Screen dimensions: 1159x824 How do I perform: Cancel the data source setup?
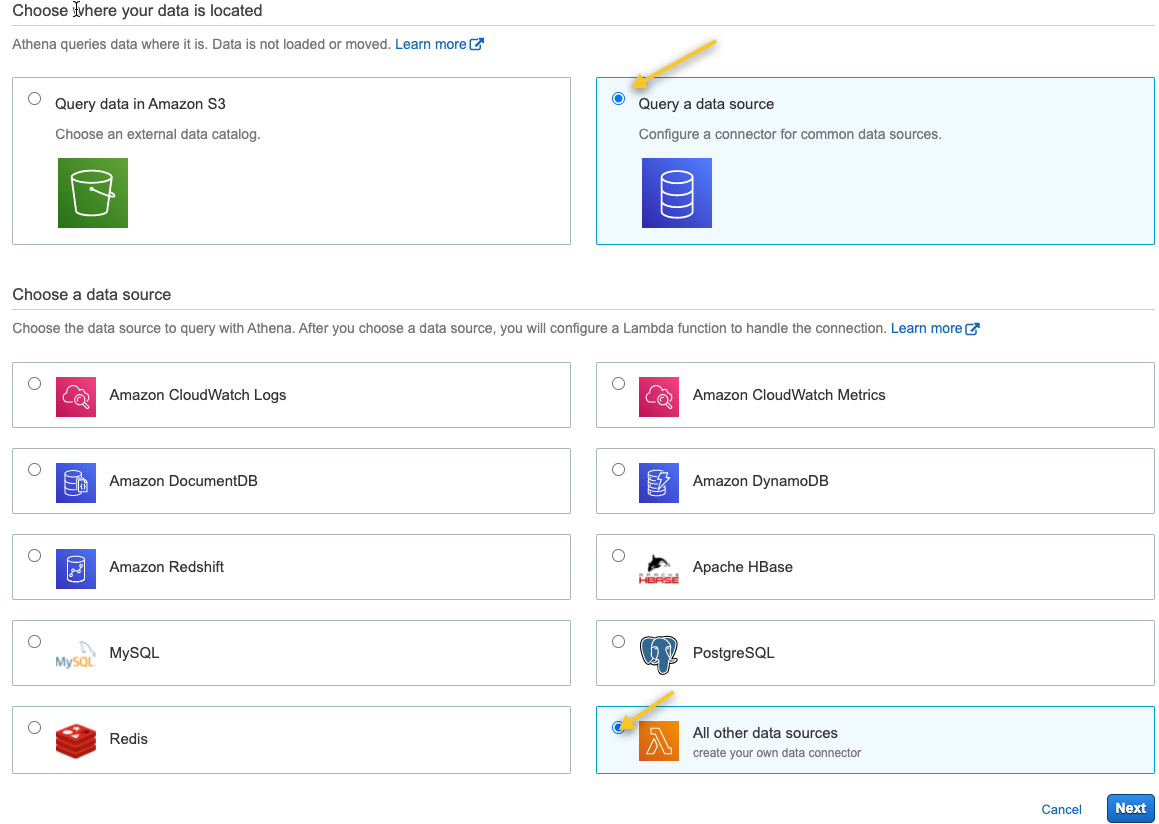click(1061, 809)
